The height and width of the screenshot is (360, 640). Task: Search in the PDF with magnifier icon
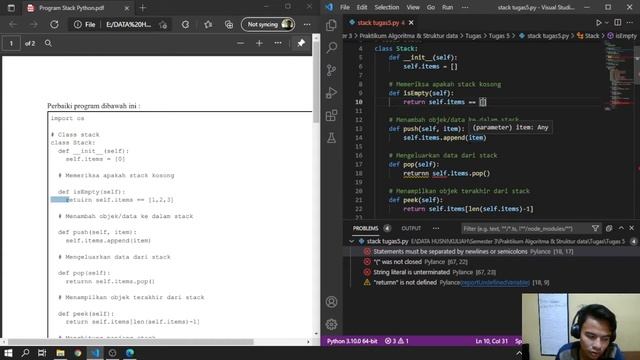[x=48, y=43]
